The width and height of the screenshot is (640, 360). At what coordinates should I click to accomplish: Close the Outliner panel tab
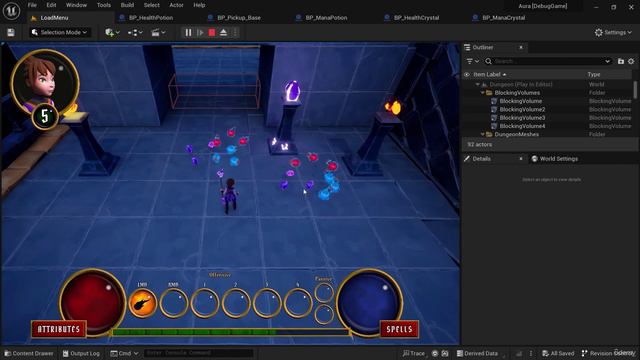tap(521, 48)
